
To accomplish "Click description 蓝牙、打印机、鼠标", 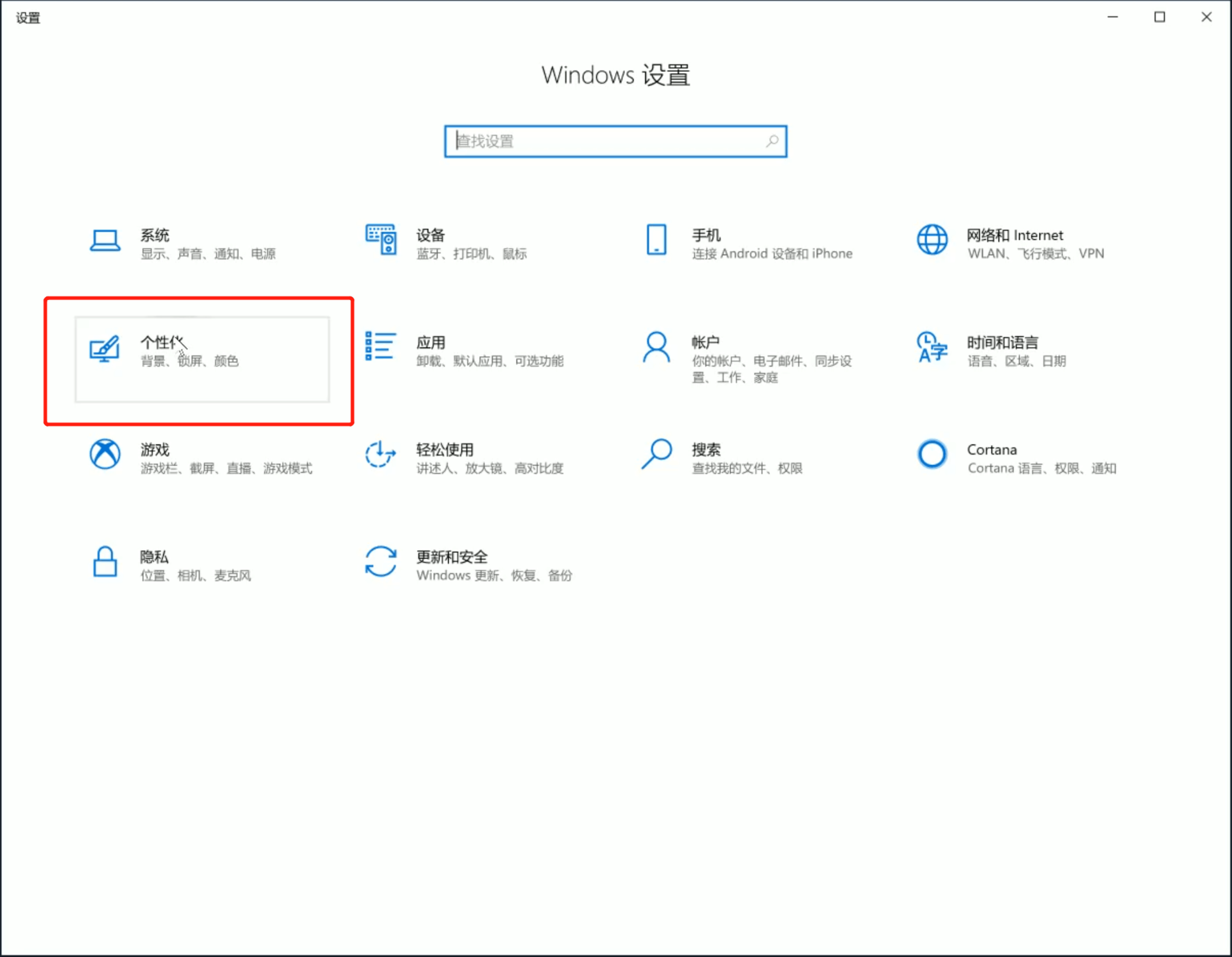I will pos(471,254).
